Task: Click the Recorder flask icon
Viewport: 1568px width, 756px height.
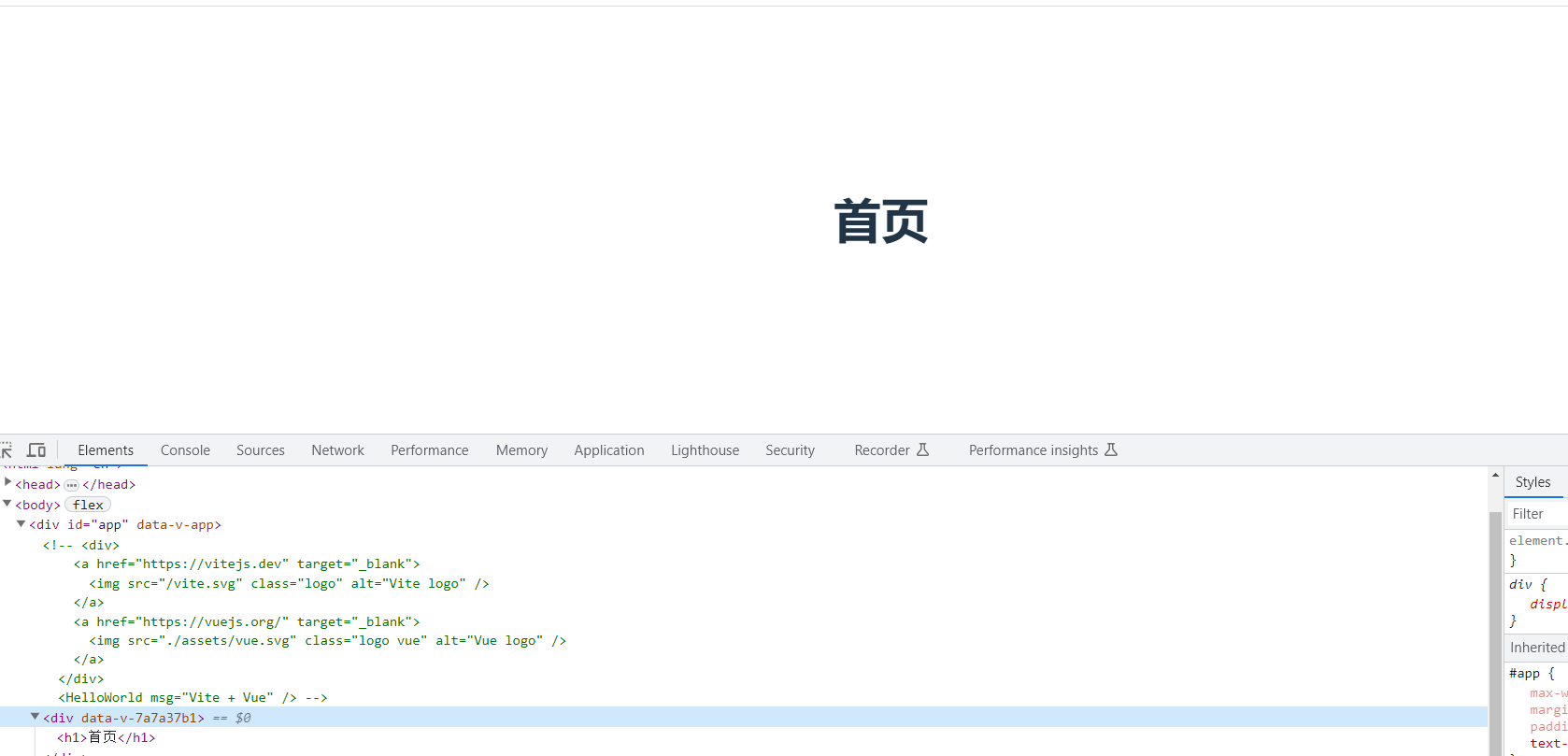Action: pyautogui.click(x=922, y=449)
